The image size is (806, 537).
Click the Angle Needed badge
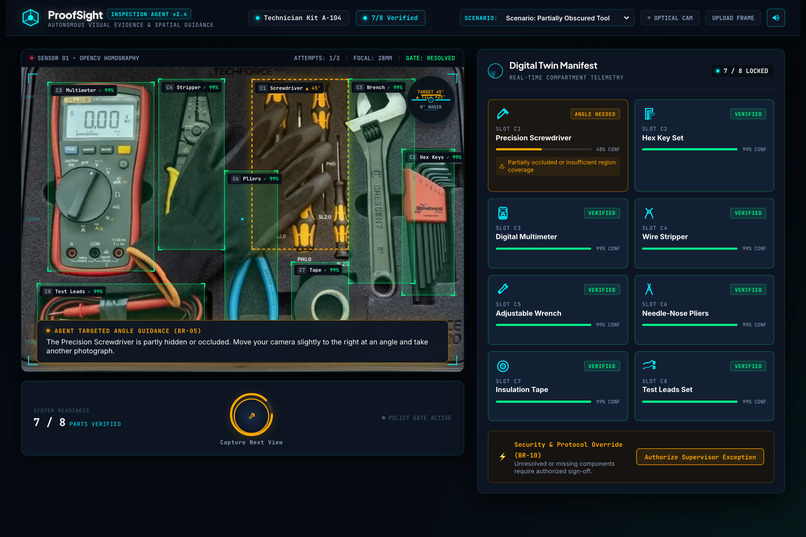tap(595, 114)
